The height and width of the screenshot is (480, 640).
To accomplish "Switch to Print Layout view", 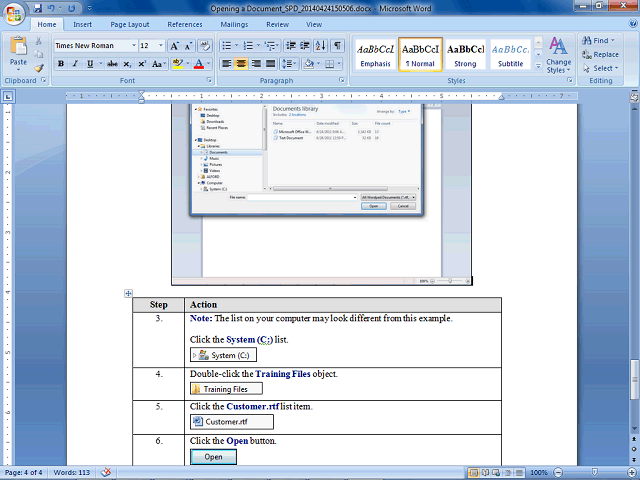I will (474, 473).
